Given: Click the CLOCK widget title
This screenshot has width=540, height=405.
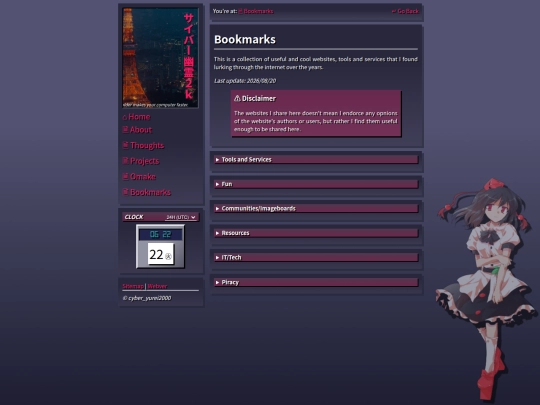Looking at the screenshot, I should (x=134, y=217).
